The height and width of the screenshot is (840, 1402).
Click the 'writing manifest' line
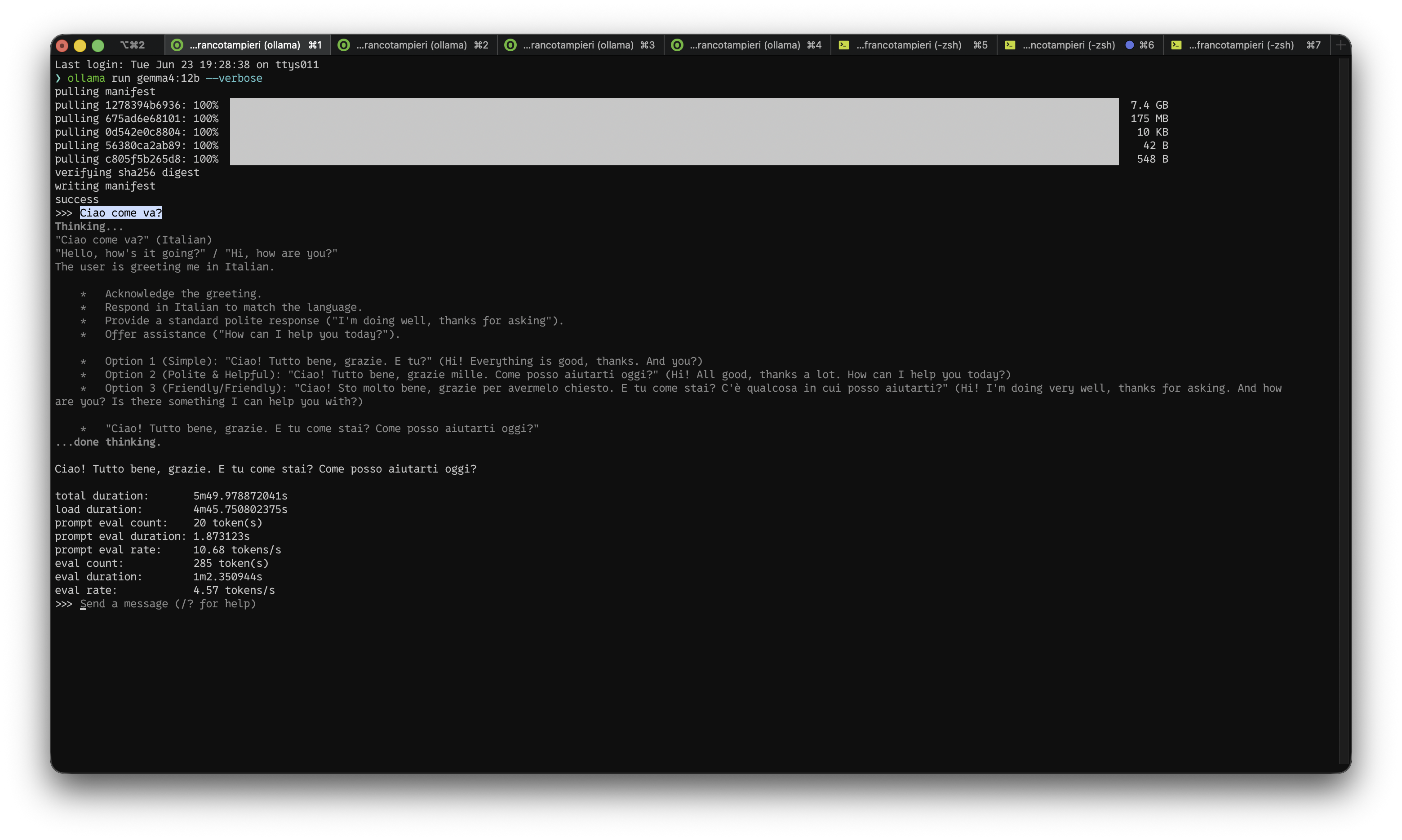point(105,186)
